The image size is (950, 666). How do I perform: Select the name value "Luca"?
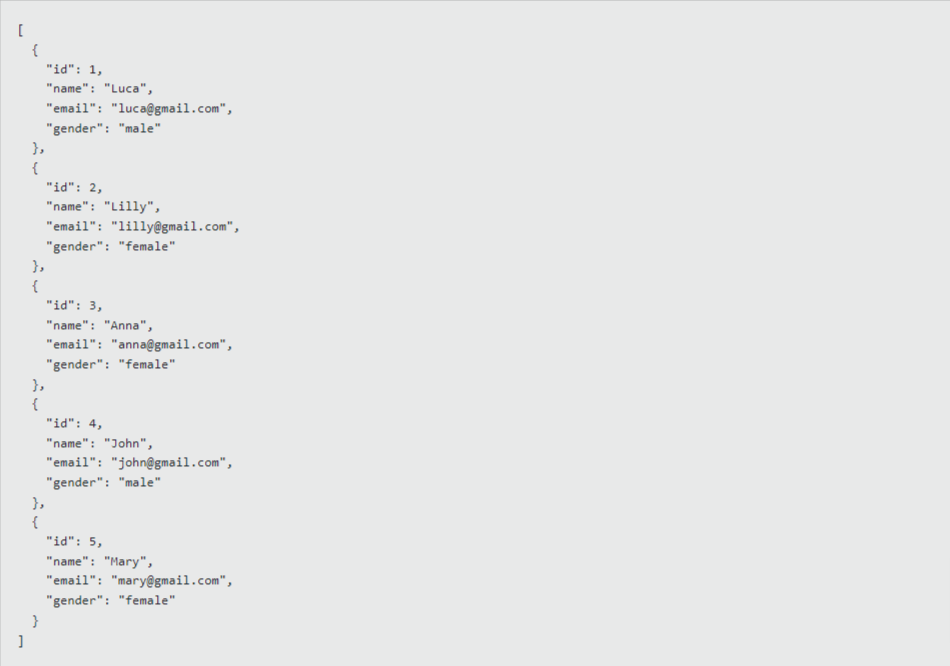125,89
